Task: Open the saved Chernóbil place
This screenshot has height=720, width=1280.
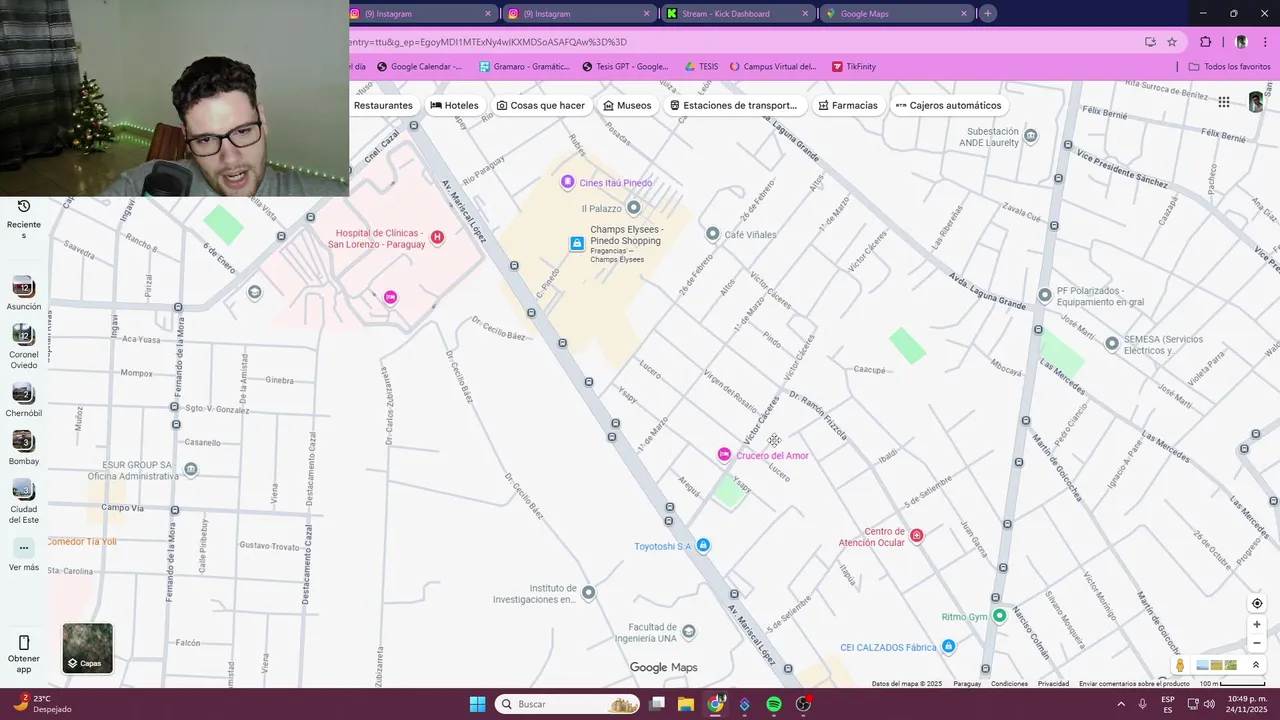Action: point(24,400)
